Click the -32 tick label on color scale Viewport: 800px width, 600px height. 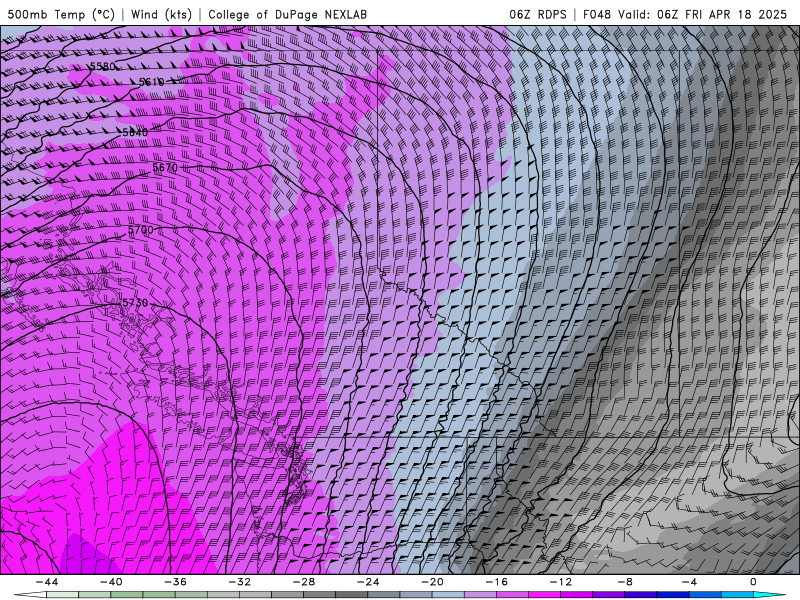click(239, 582)
